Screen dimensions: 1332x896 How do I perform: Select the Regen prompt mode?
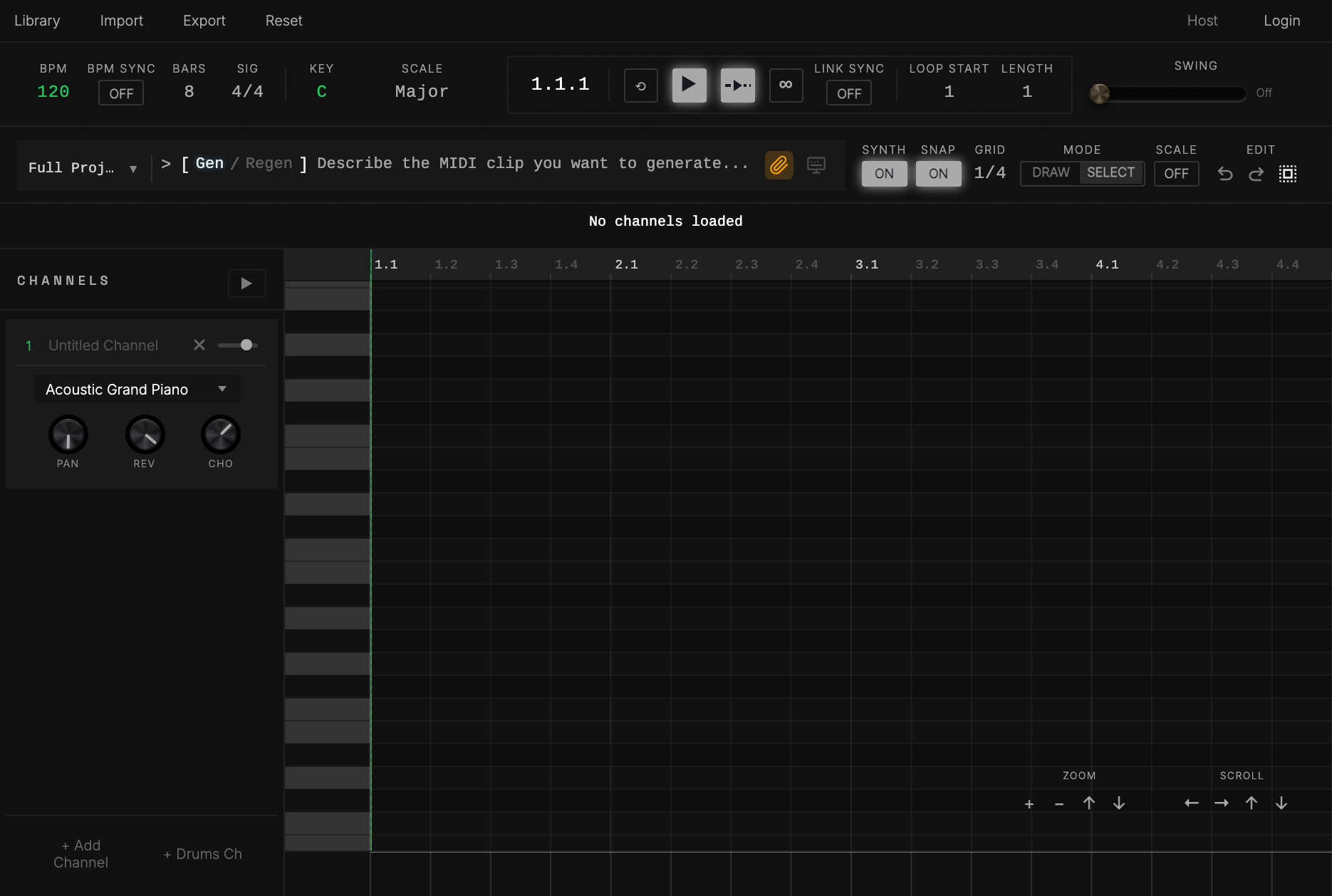[269, 164]
